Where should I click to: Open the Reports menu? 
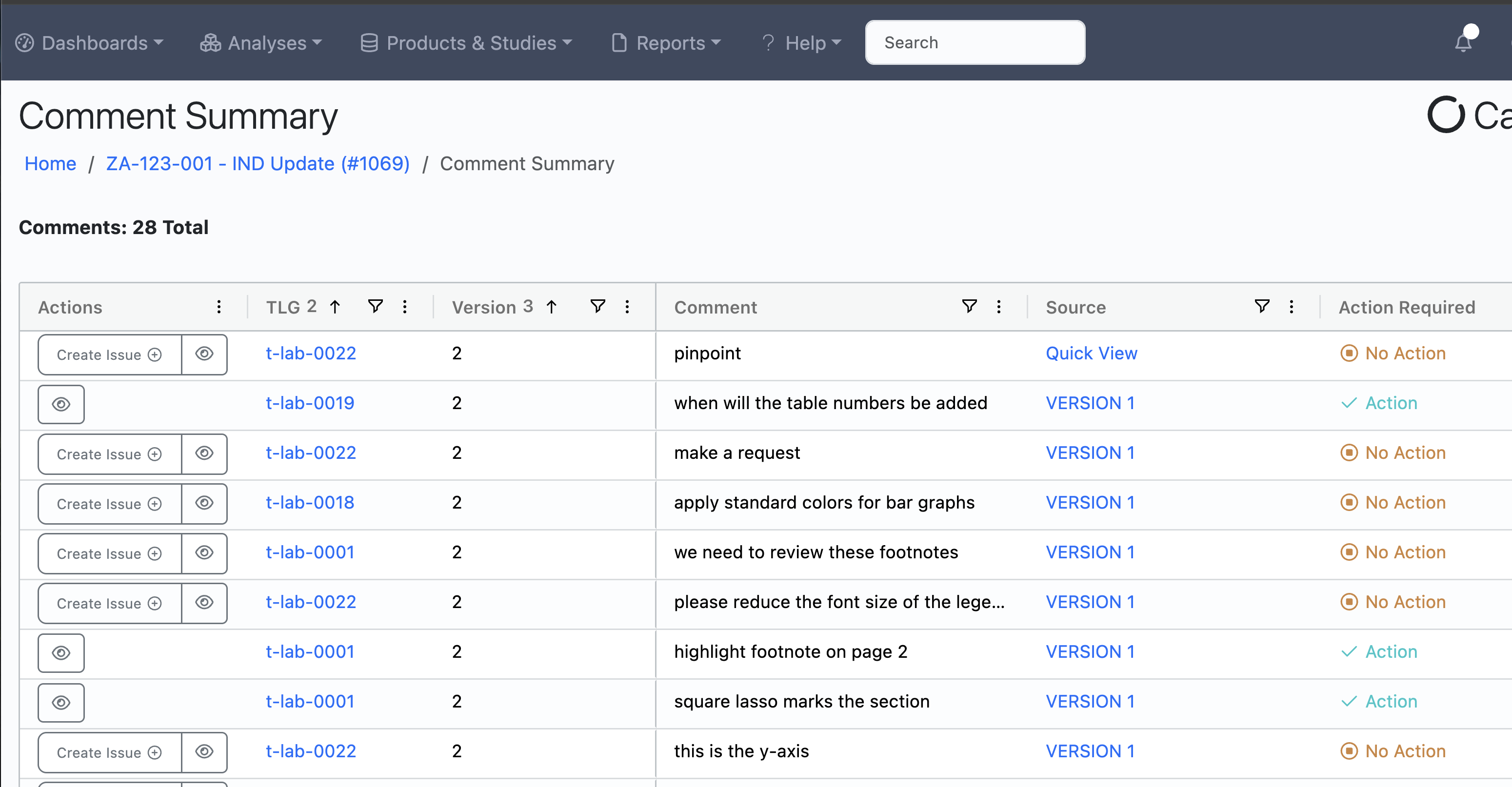coord(666,43)
